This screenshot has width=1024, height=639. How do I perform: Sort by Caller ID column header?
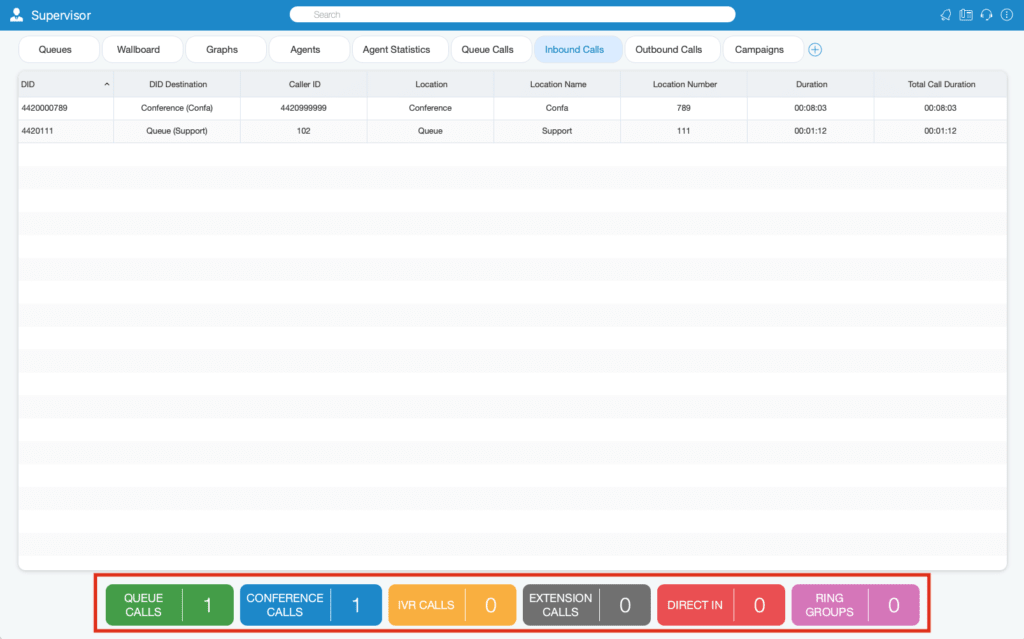pyautogui.click(x=304, y=84)
